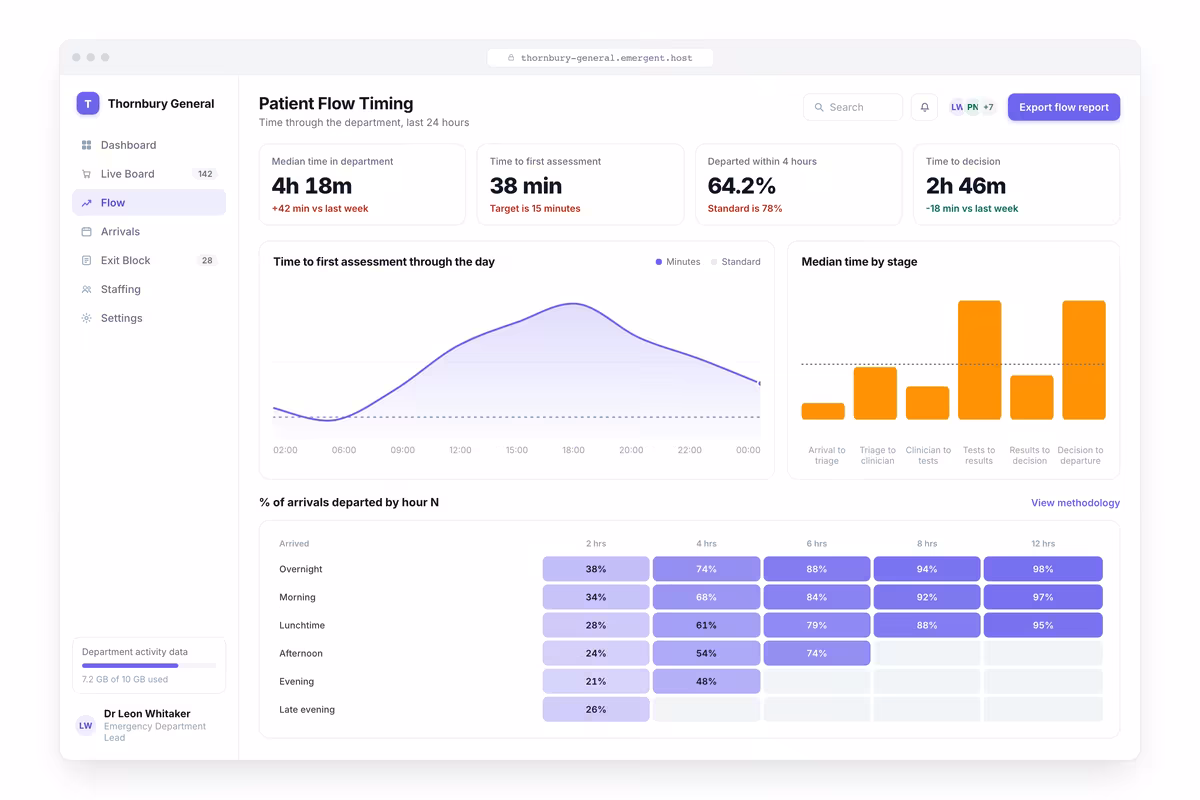
Task: Click Morning 8 hrs cell 92%
Action: coord(927,597)
